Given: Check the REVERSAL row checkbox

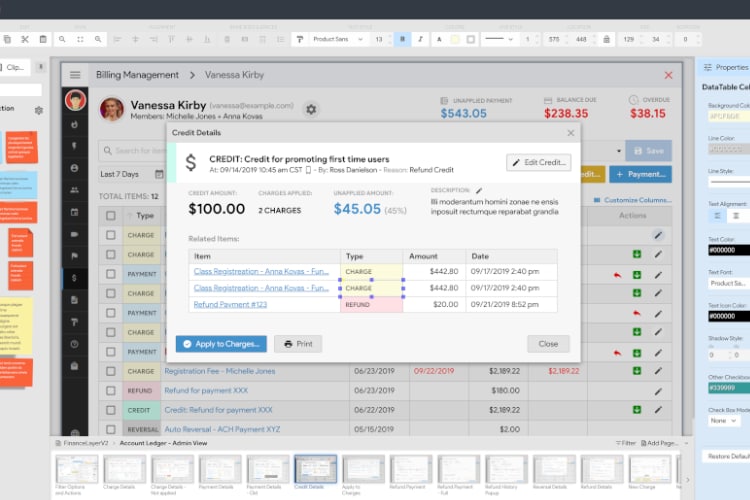Looking at the screenshot, I should tap(110, 429).
